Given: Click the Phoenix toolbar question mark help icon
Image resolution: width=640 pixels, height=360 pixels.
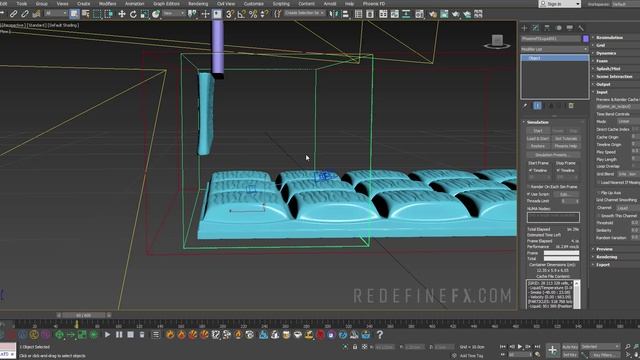Looking at the screenshot, I should pyautogui.click(x=380, y=335).
